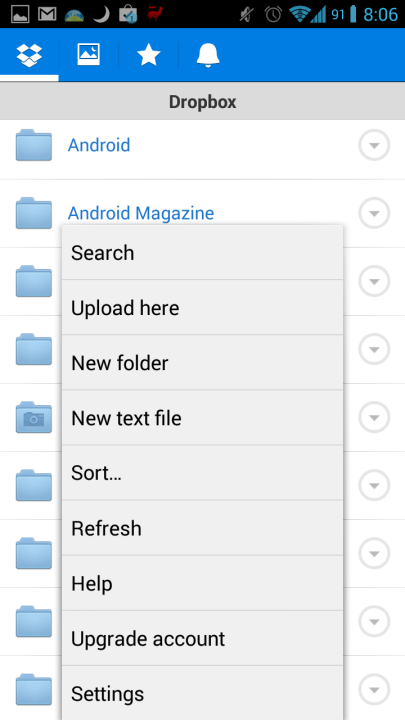The width and height of the screenshot is (405, 720).
Task: Create a New folder from menu
Action: pos(202,362)
